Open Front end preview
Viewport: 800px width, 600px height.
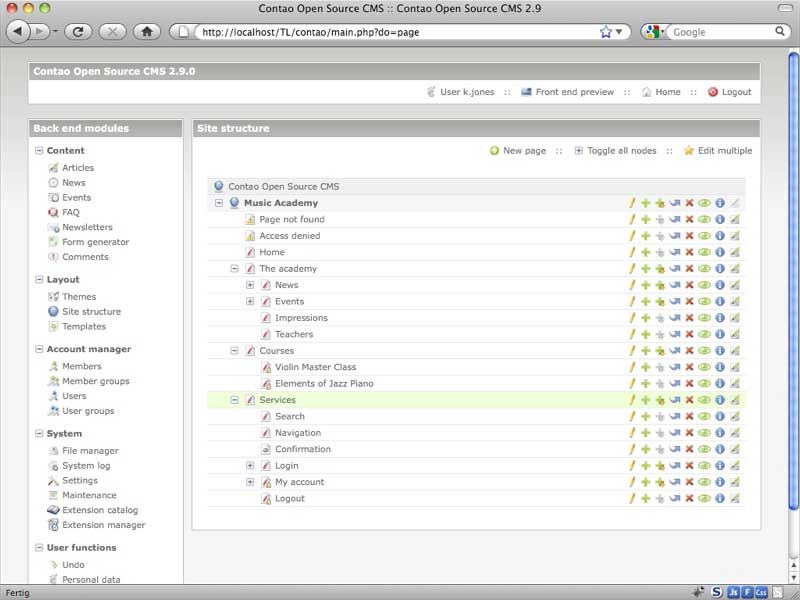click(x=574, y=92)
